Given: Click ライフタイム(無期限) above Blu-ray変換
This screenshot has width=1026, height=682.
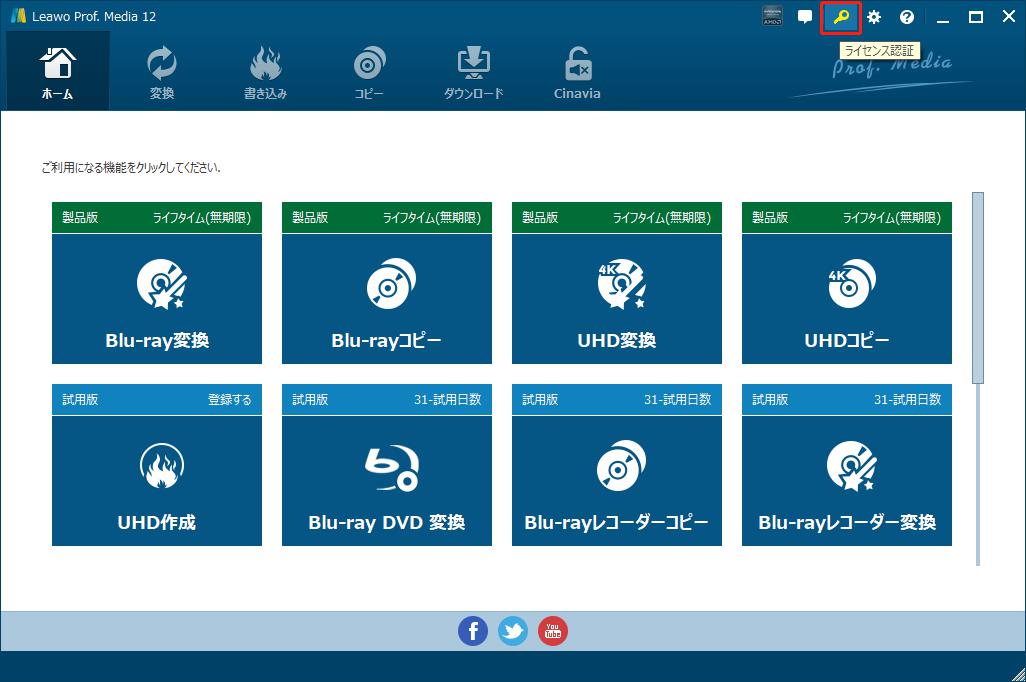Looking at the screenshot, I should pyautogui.click(x=202, y=217).
